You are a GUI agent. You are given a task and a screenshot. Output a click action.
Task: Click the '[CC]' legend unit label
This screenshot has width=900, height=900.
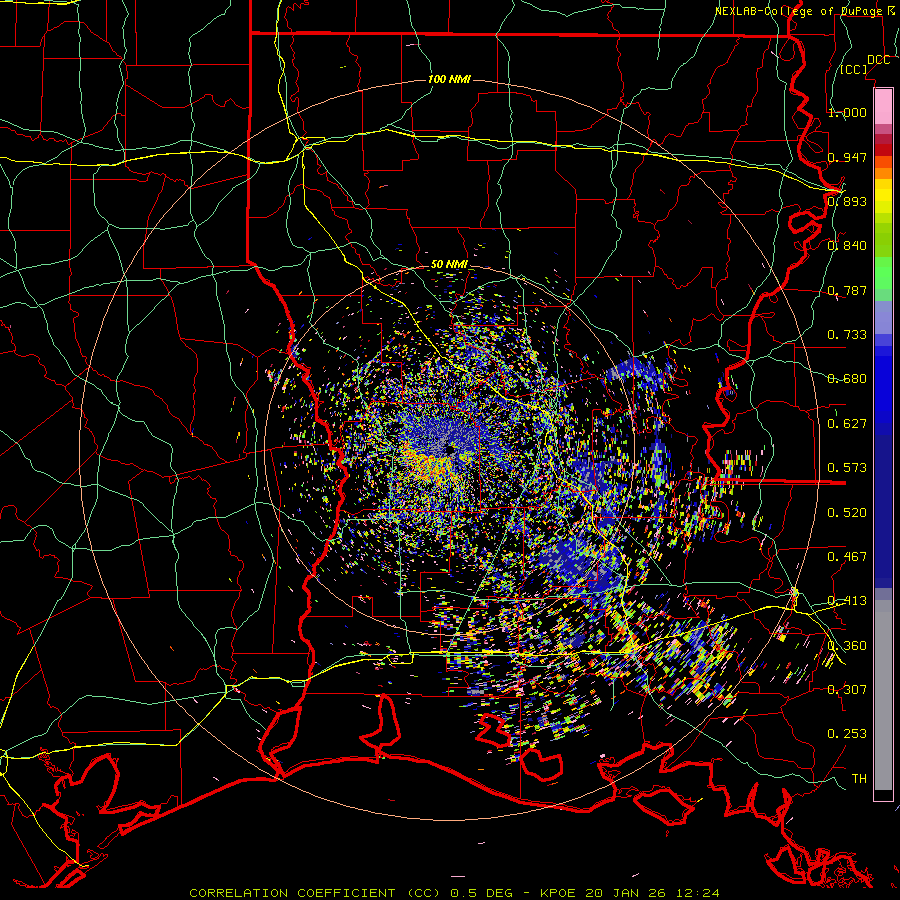click(854, 70)
